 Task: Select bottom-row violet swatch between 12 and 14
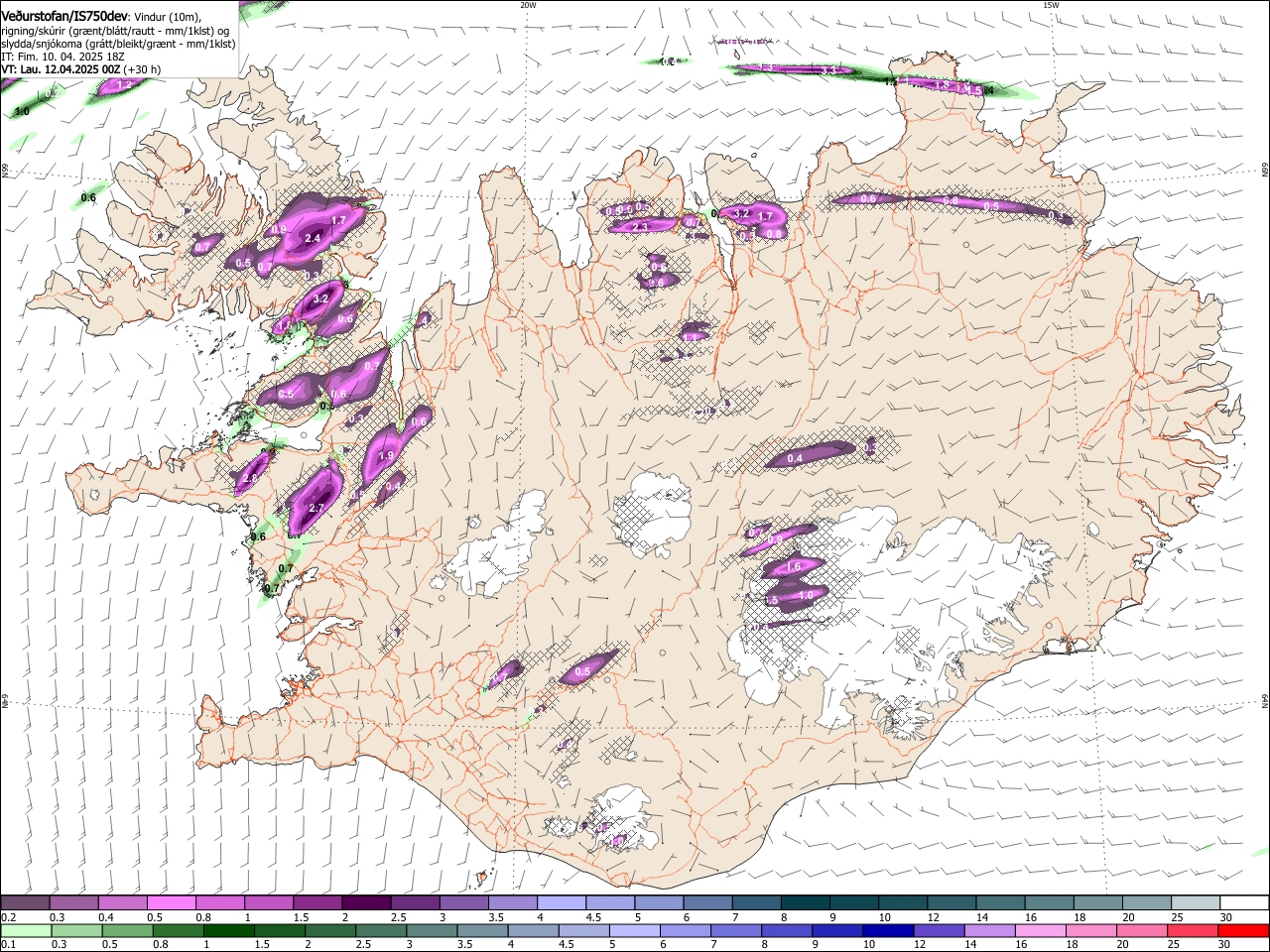938,930
